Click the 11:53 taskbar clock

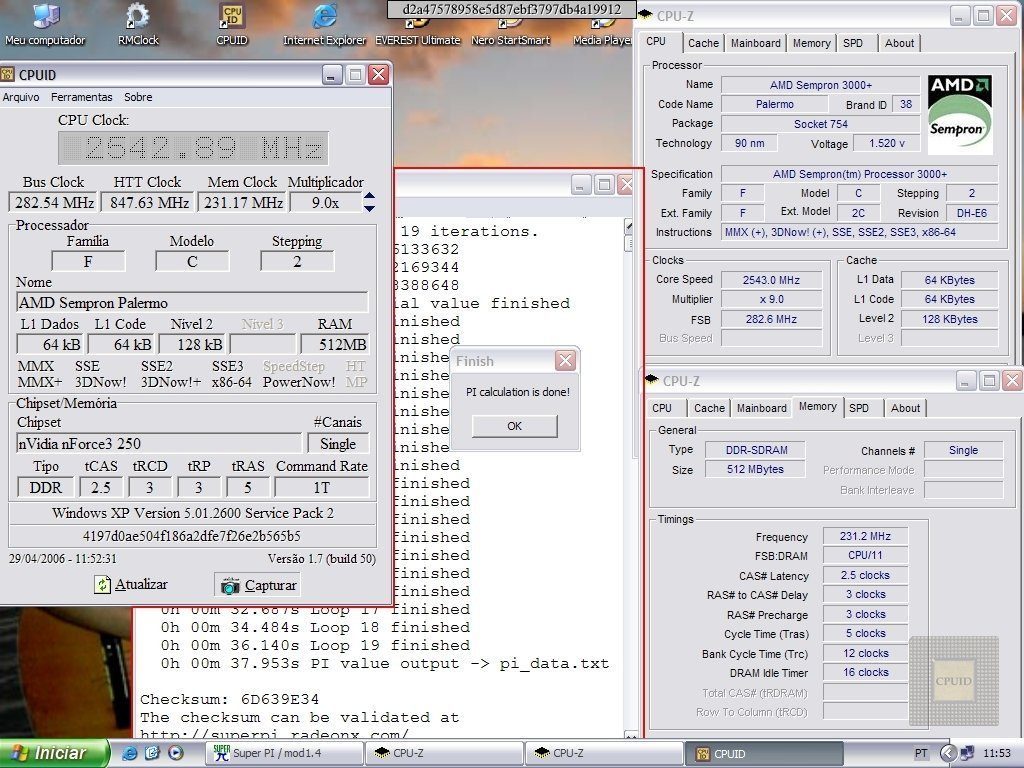click(x=997, y=753)
